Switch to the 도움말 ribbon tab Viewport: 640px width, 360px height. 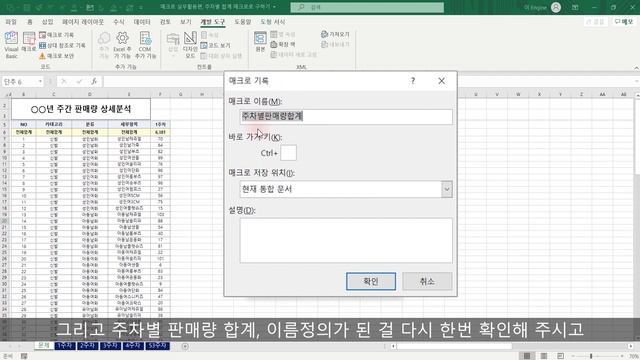(242, 22)
